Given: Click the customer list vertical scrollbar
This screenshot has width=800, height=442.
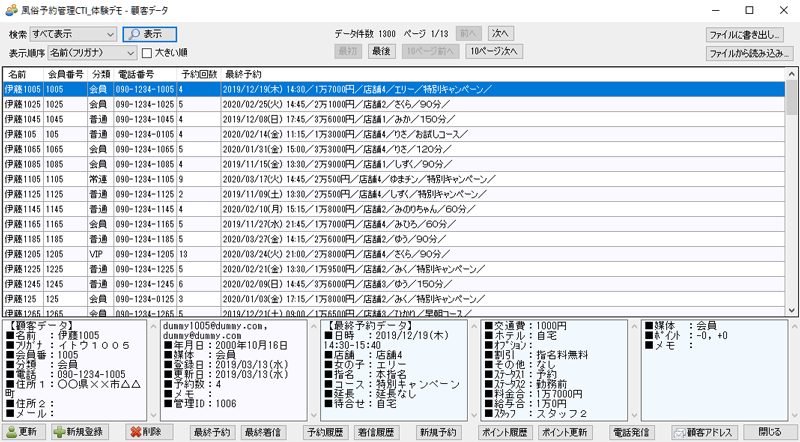Looking at the screenshot, I should pos(792,200).
